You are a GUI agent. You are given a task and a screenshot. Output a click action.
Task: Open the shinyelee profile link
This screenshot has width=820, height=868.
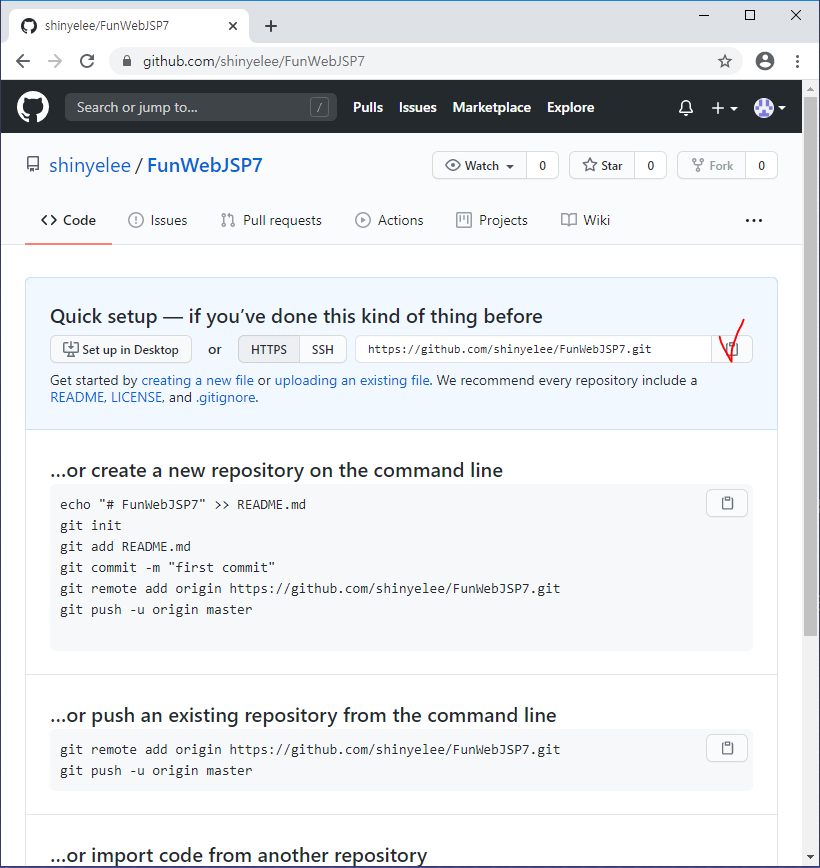tap(90, 165)
